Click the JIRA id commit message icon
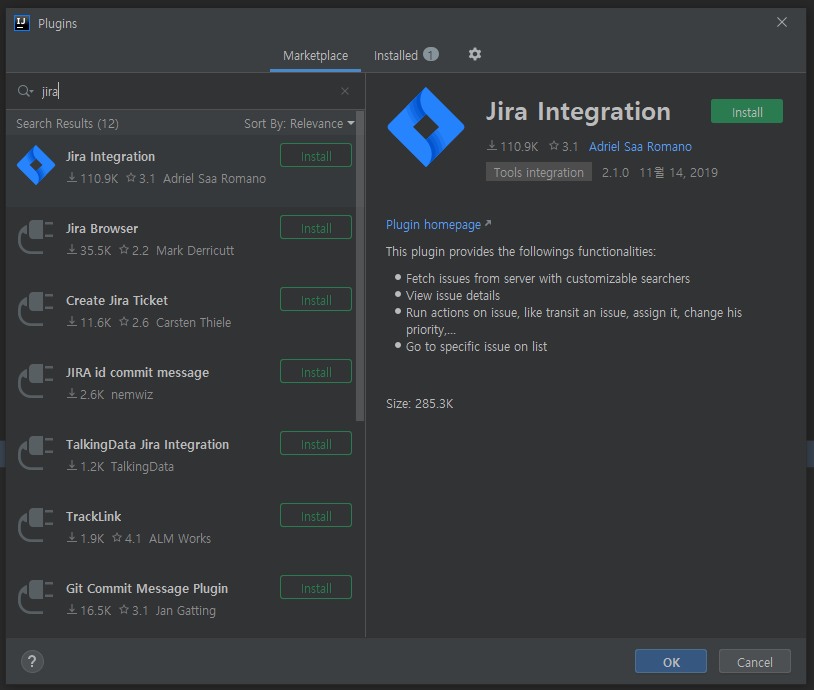The image size is (814, 690). pos(36,382)
